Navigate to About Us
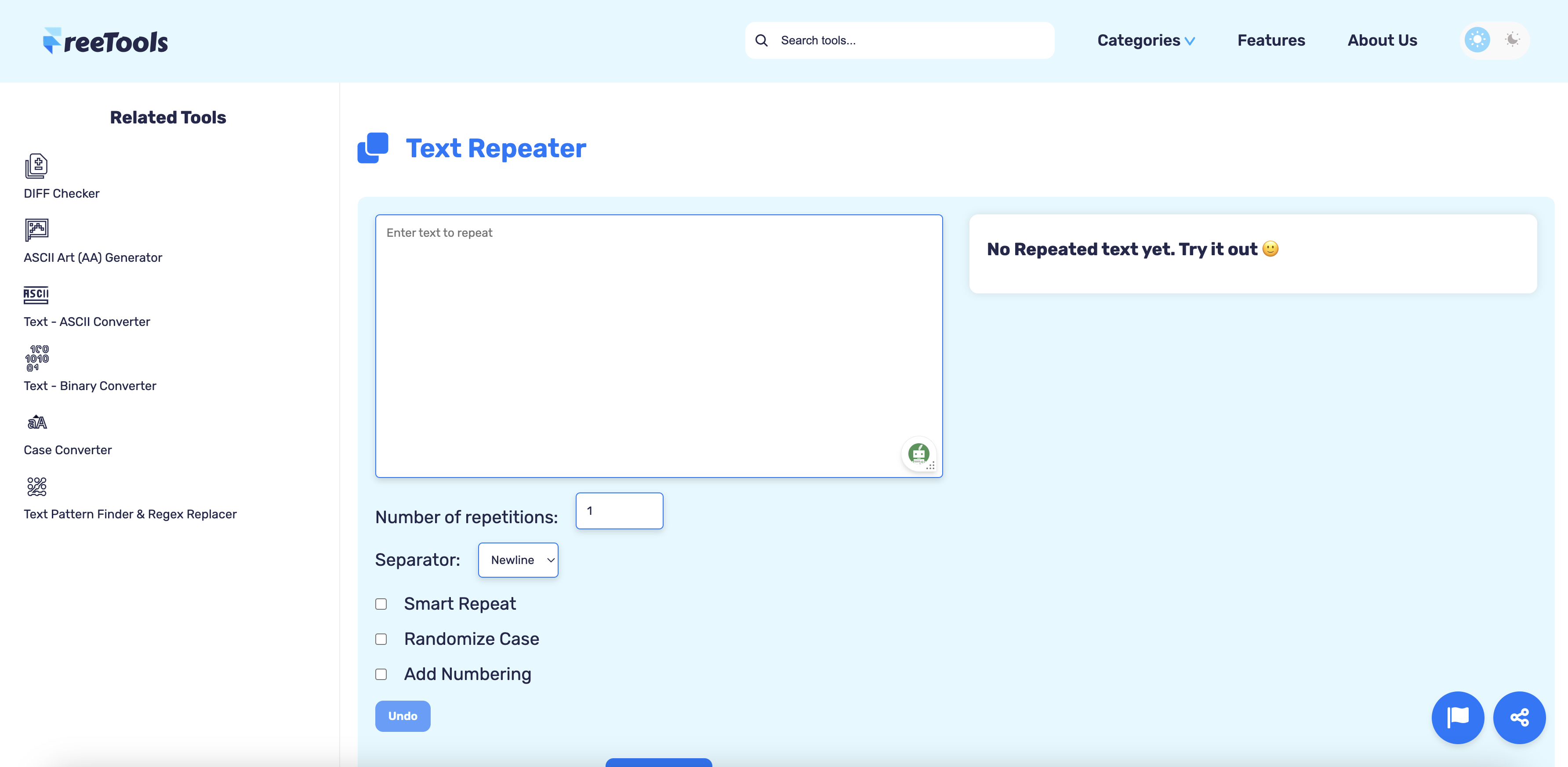The height and width of the screenshot is (767, 1568). tap(1383, 40)
